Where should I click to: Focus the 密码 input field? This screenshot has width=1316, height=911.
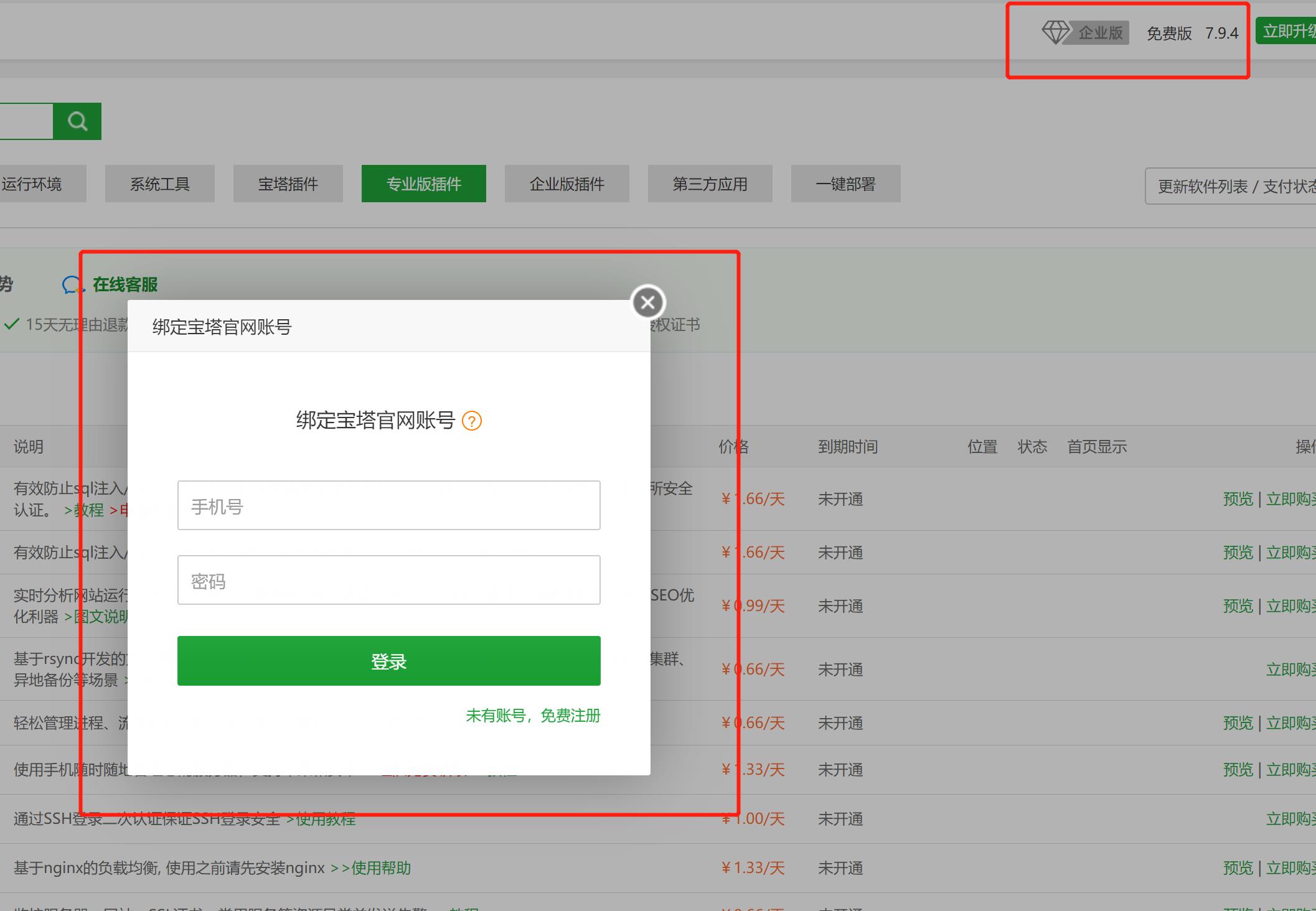pos(389,580)
